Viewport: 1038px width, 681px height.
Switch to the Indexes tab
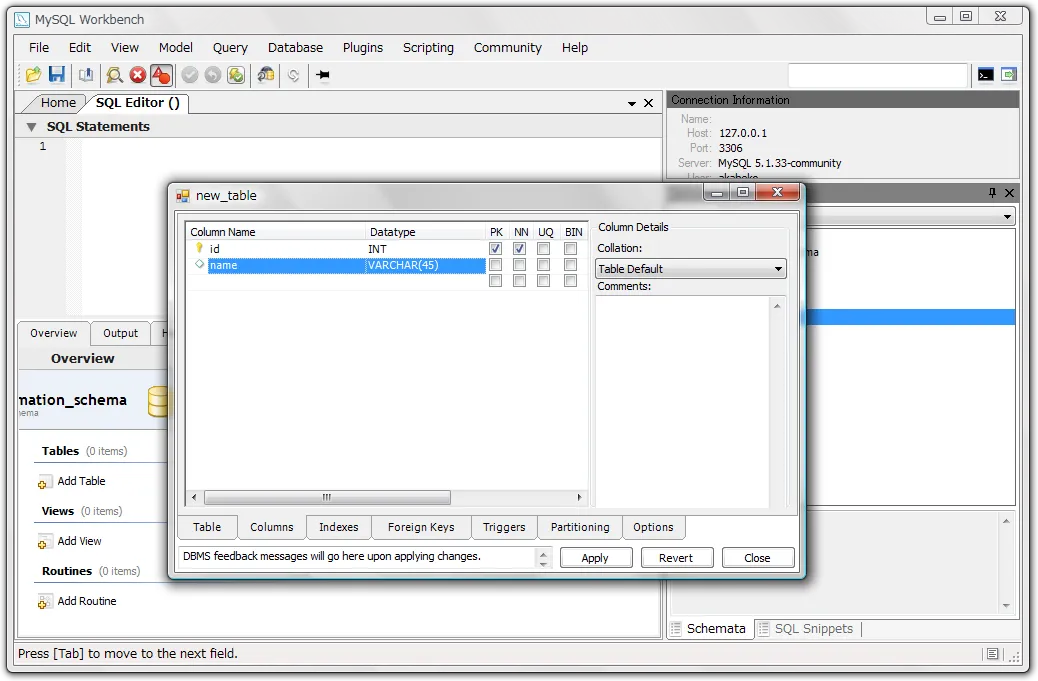coord(338,527)
